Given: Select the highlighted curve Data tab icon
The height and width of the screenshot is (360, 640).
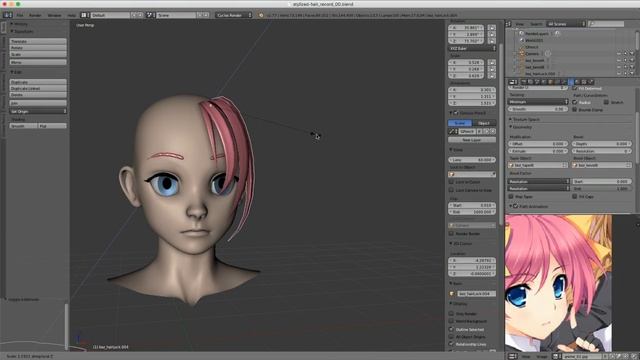Looking at the screenshot, I should (x=571, y=82).
